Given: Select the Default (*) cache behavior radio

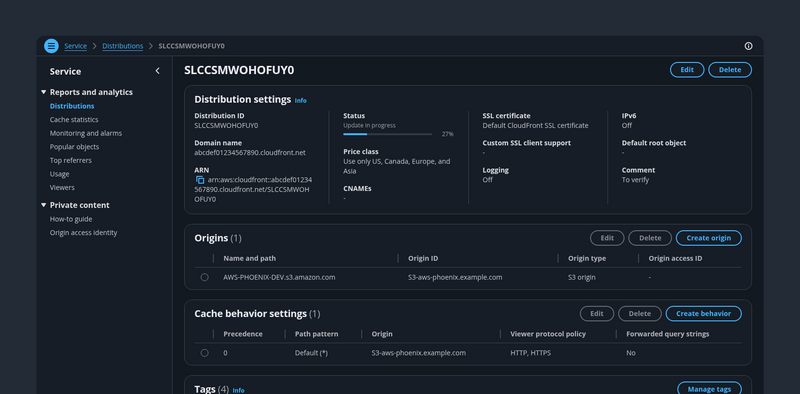Looking at the screenshot, I should (x=205, y=353).
